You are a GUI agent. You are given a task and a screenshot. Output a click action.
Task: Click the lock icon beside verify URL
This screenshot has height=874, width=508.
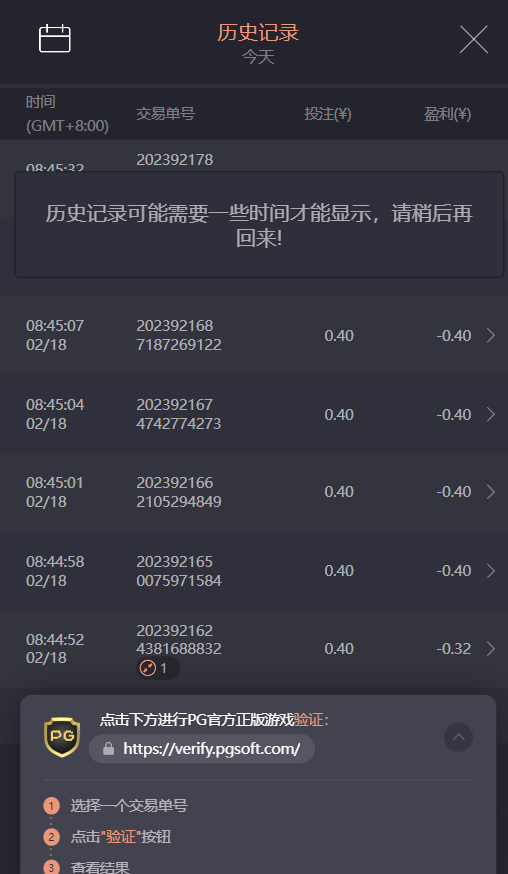[108, 749]
